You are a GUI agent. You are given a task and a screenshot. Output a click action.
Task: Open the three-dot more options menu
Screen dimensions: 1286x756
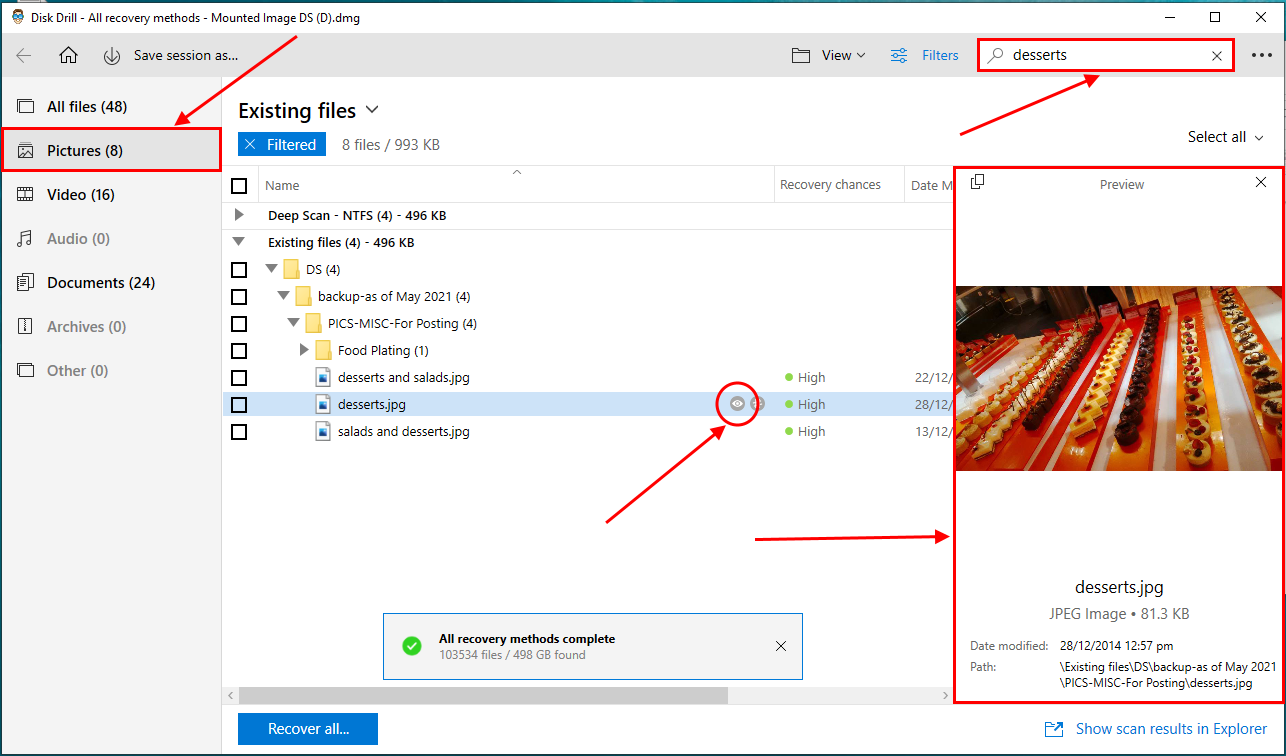tap(1262, 56)
